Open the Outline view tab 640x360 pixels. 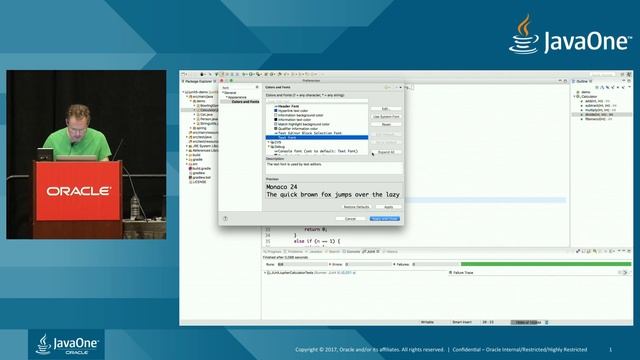(x=581, y=81)
